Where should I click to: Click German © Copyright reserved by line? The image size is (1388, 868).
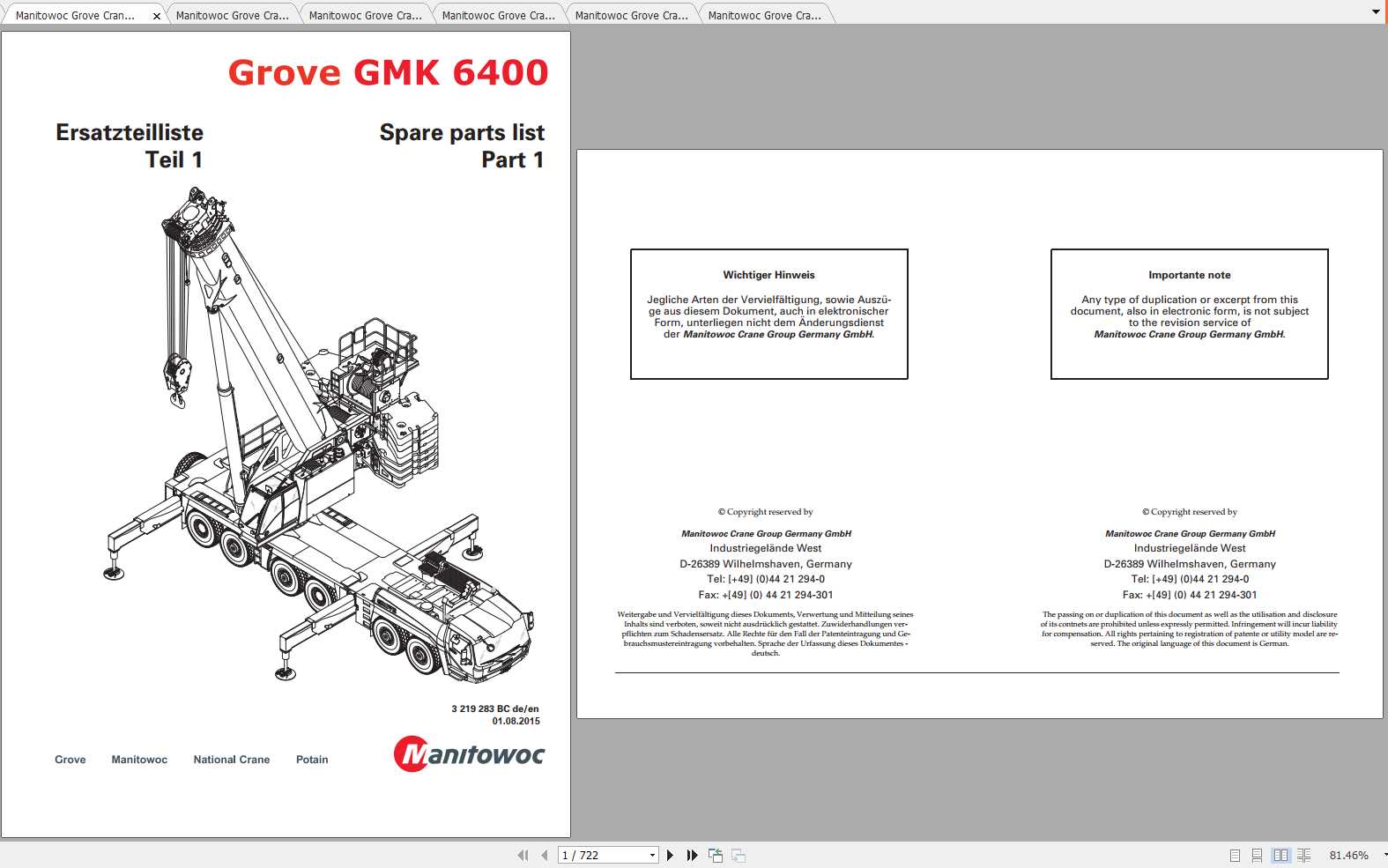click(x=766, y=512)
